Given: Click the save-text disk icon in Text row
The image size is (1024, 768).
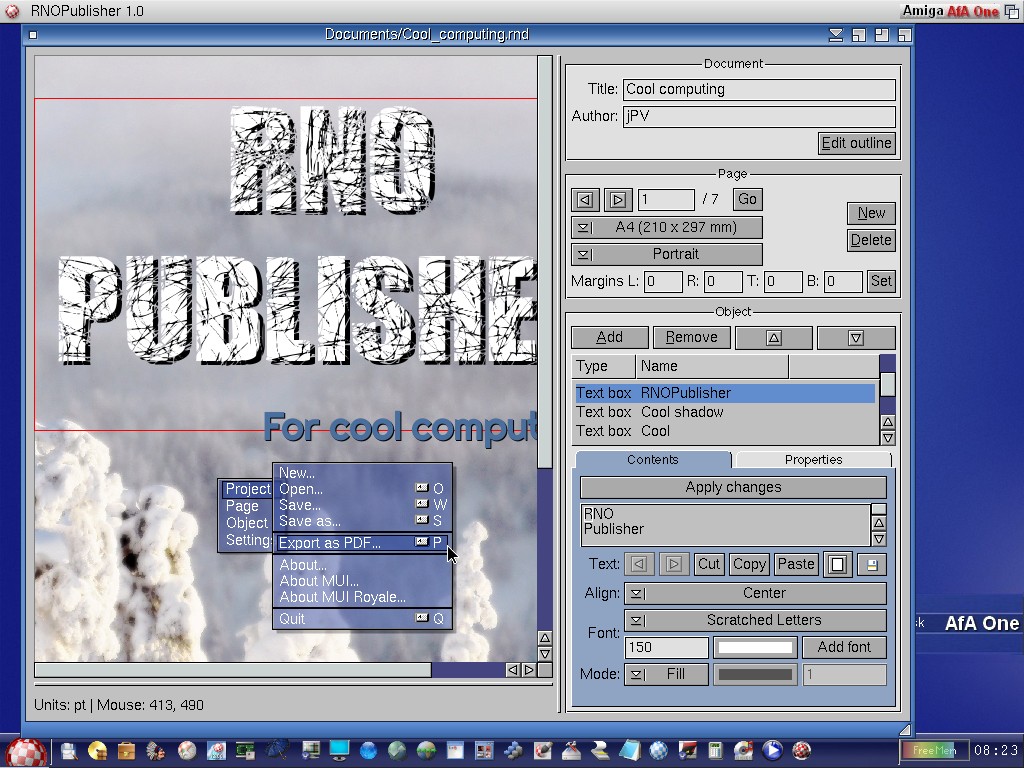Looking at the screenshot, I should pos(871,564).
